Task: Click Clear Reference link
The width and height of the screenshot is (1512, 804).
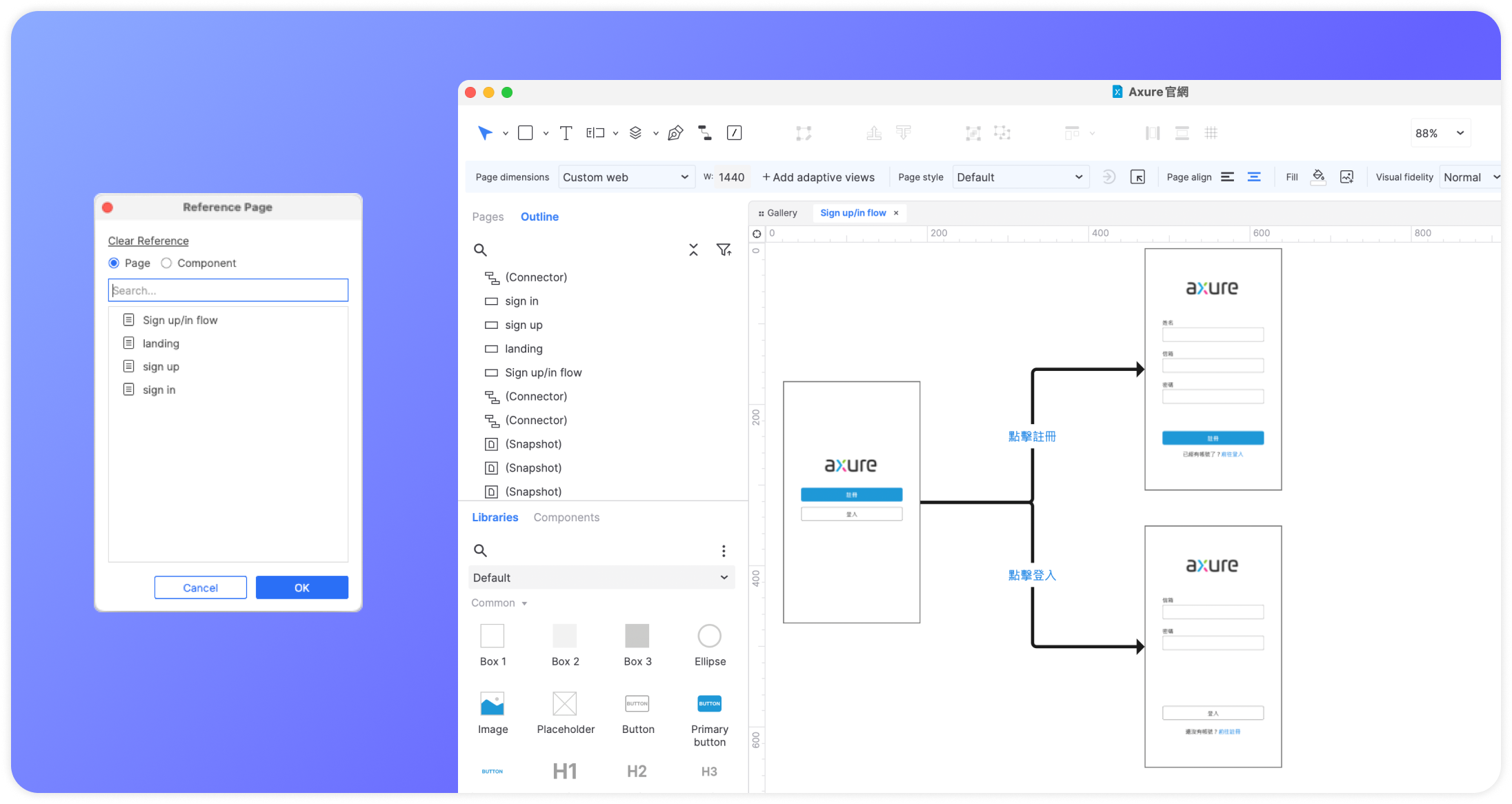Action: pos(148,241)
